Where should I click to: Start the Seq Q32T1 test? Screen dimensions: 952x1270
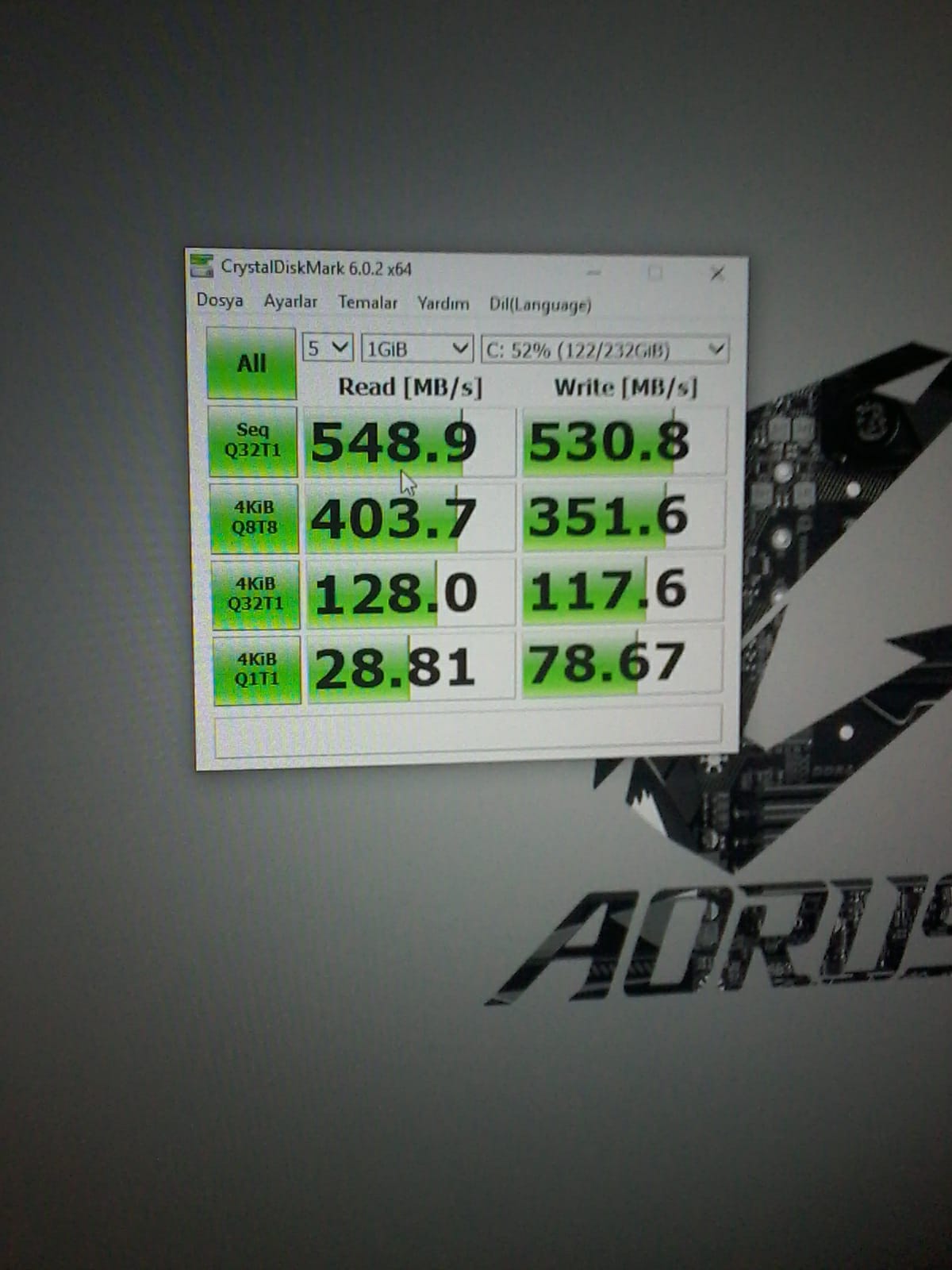pyautogui.click(x=252, y=441)
